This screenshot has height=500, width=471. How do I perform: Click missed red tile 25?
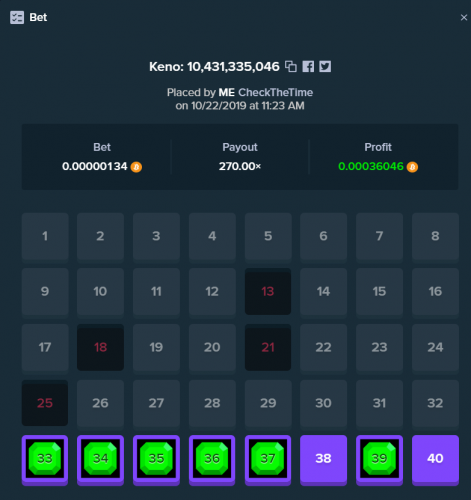click(x=45, y=403)
